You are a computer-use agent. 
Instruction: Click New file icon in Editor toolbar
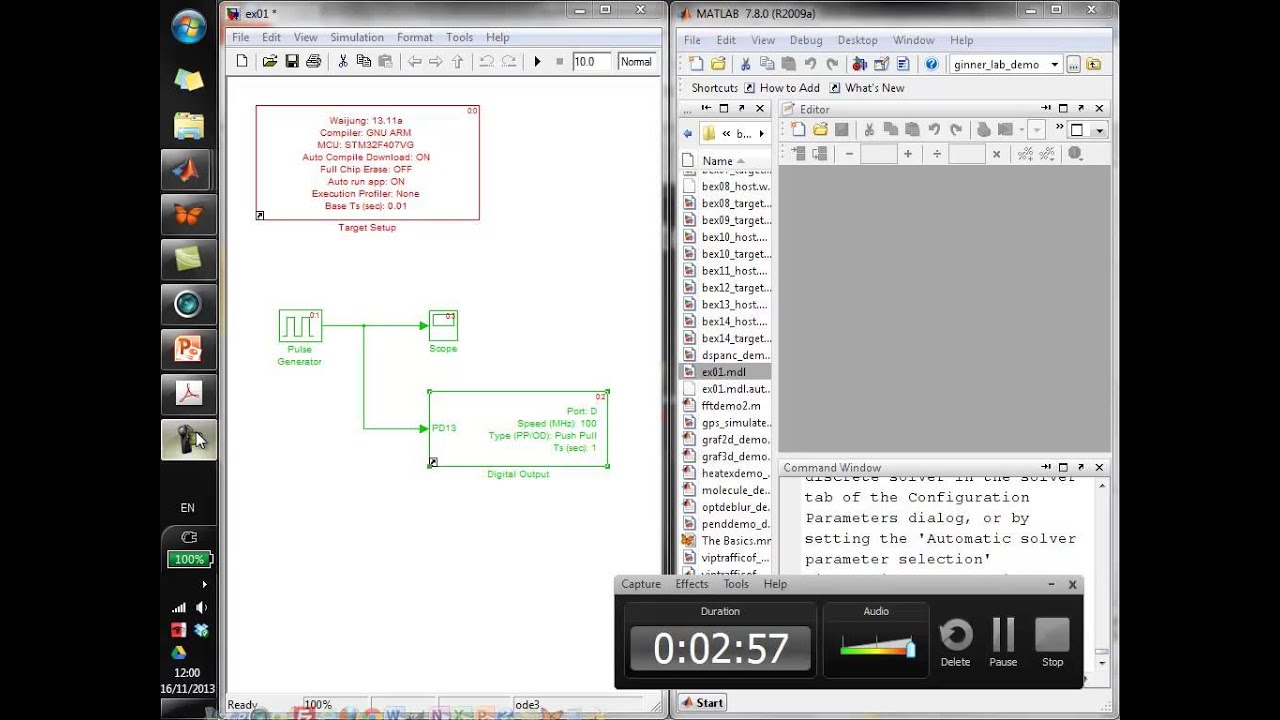click(x=798, y=129)
